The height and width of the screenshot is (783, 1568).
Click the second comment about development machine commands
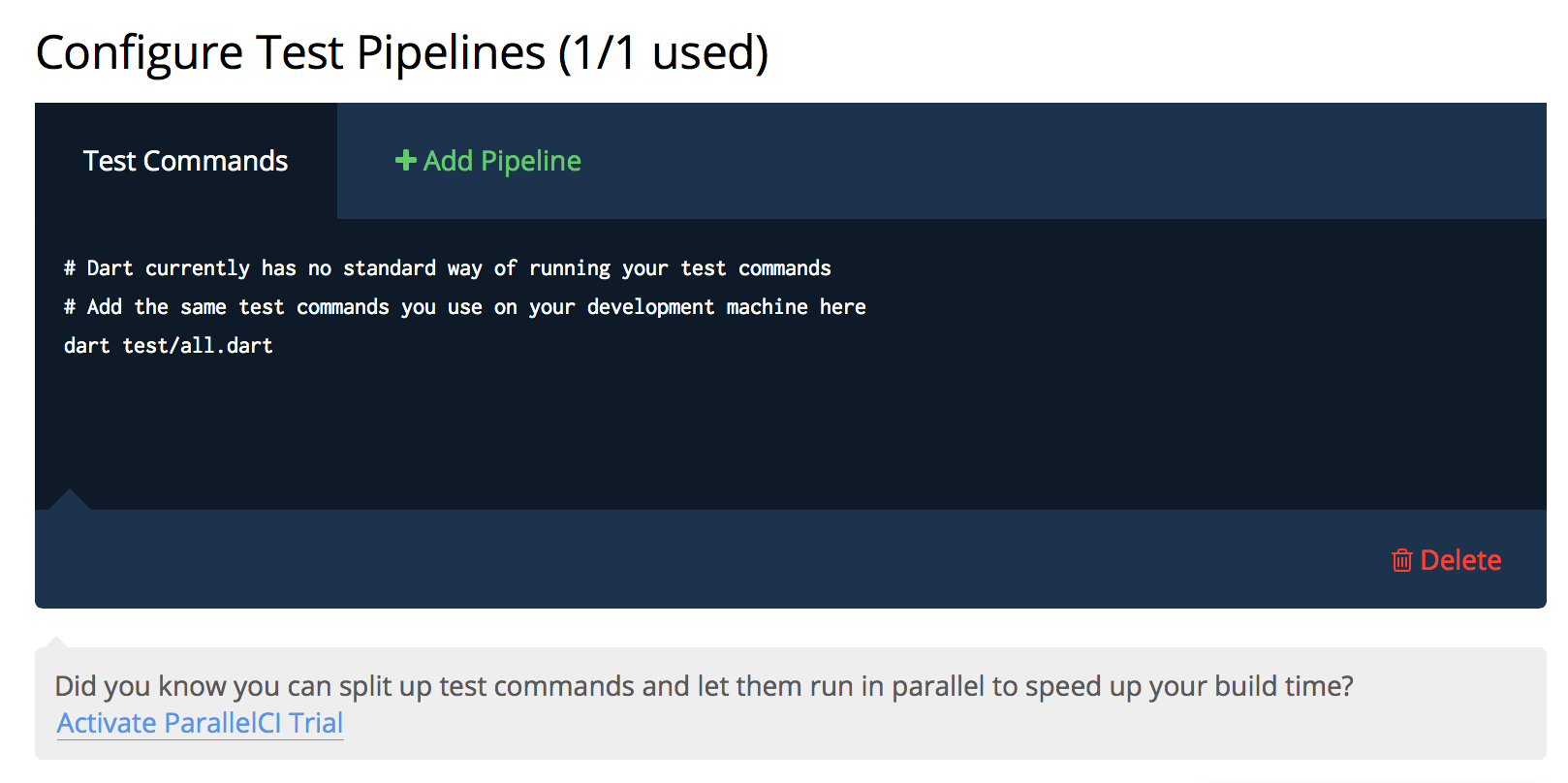coord(465,306)
